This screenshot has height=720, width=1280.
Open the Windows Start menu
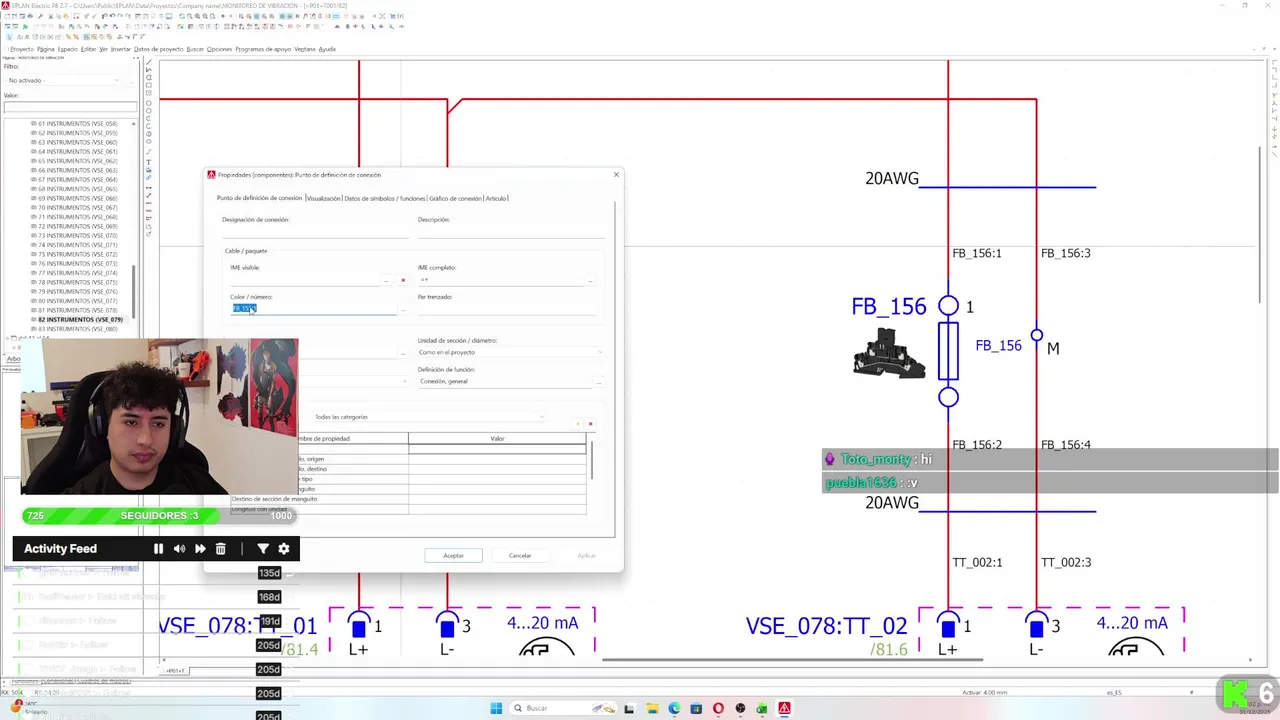pyautogui.click(x=496, y=708)
